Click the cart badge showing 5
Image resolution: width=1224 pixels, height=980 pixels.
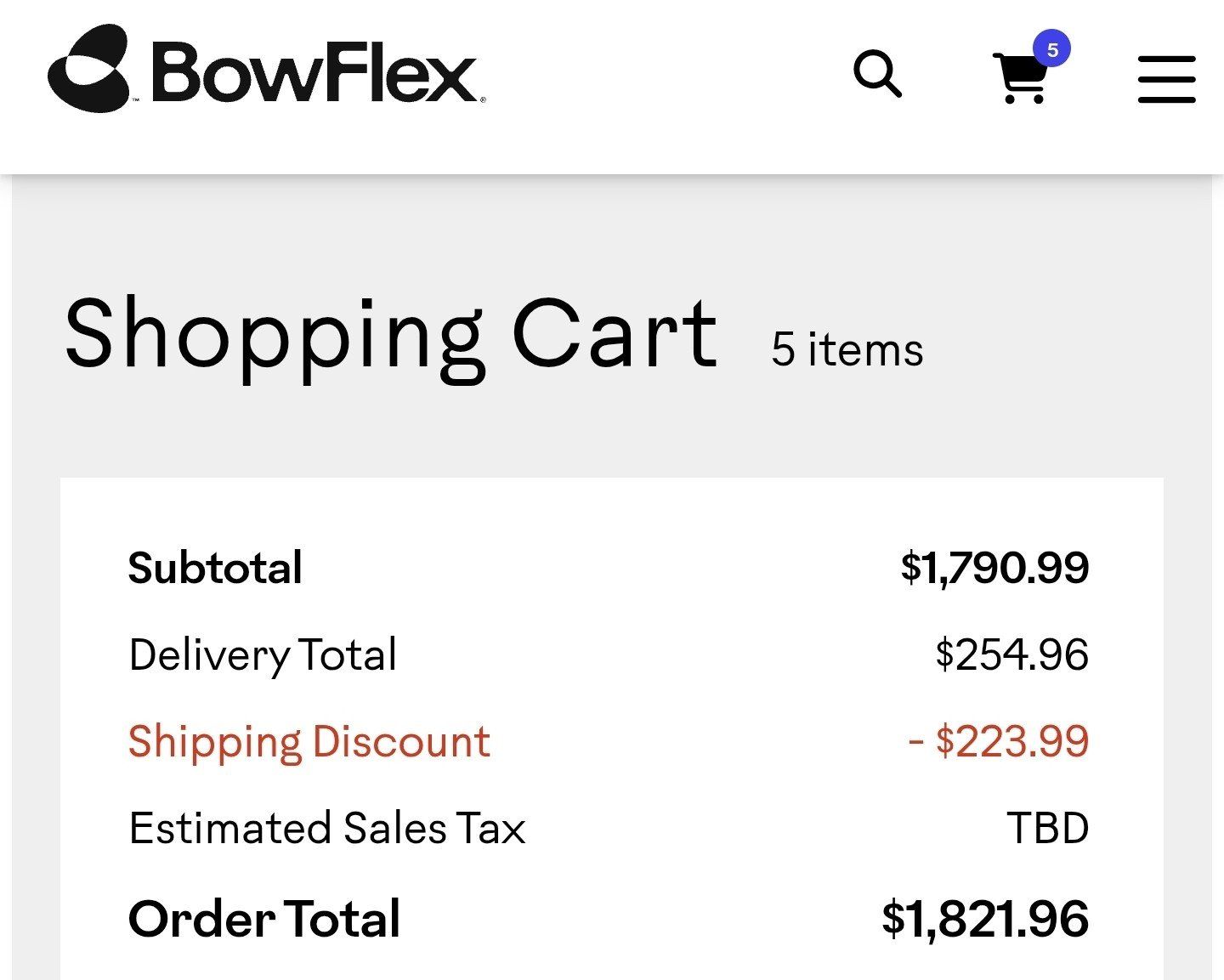pyautogui.click(x=1052, y=50)
